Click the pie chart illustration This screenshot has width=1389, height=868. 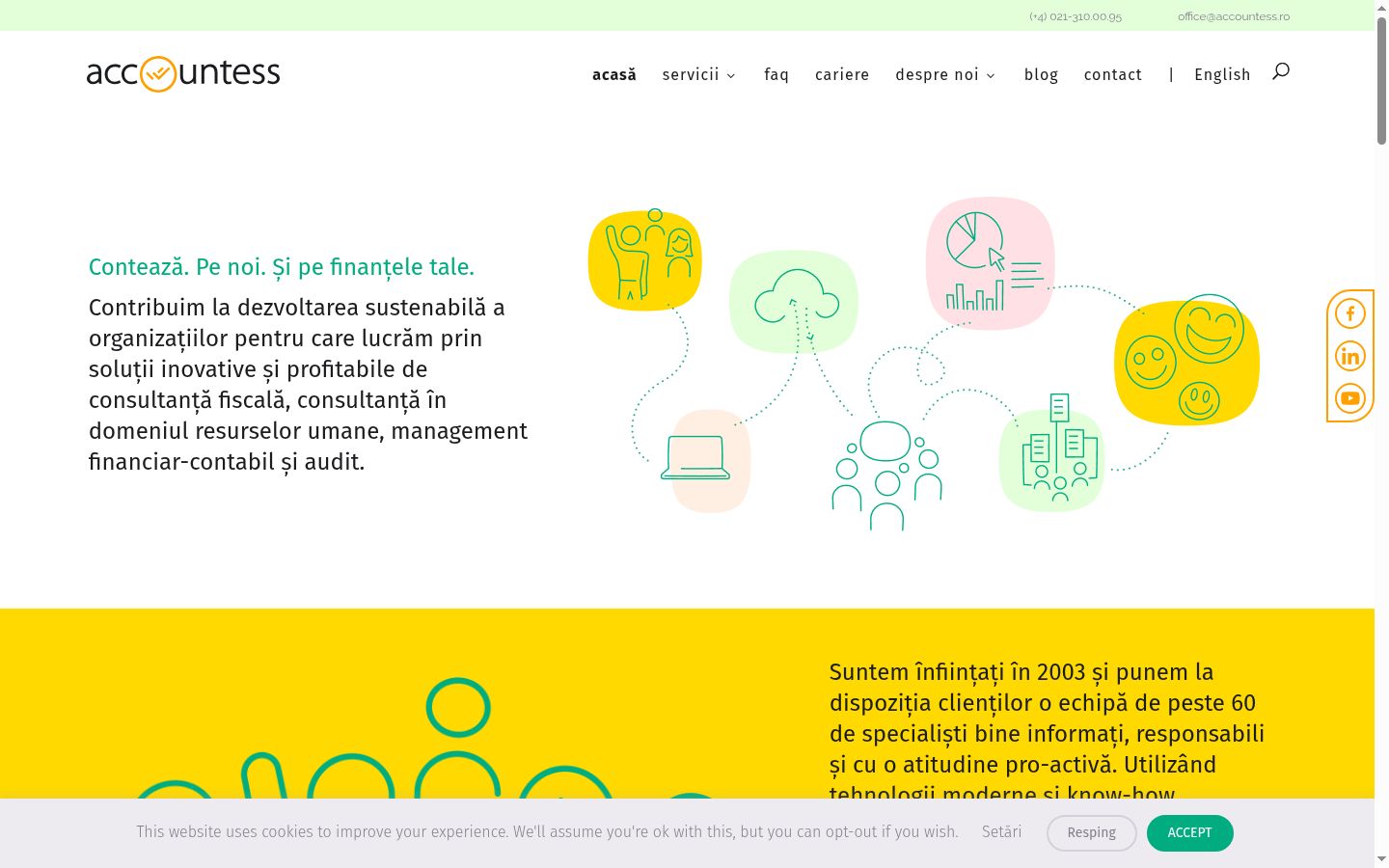(x=990, y=262)
